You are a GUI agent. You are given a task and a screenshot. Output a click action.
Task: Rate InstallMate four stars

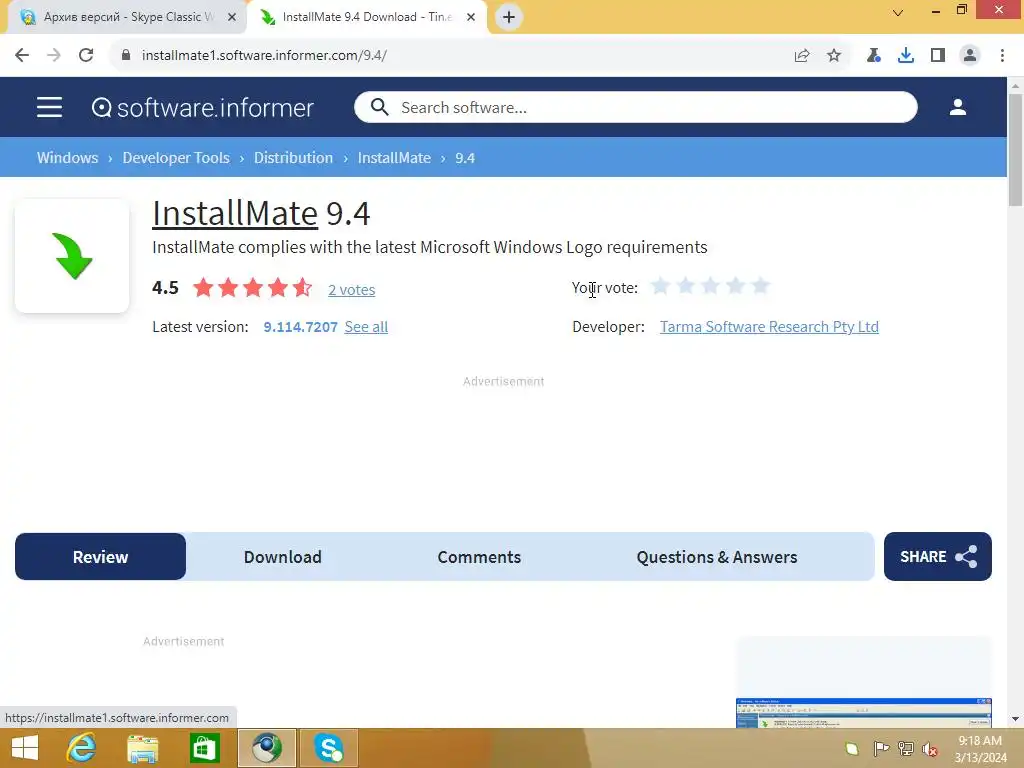pos(735,286)
